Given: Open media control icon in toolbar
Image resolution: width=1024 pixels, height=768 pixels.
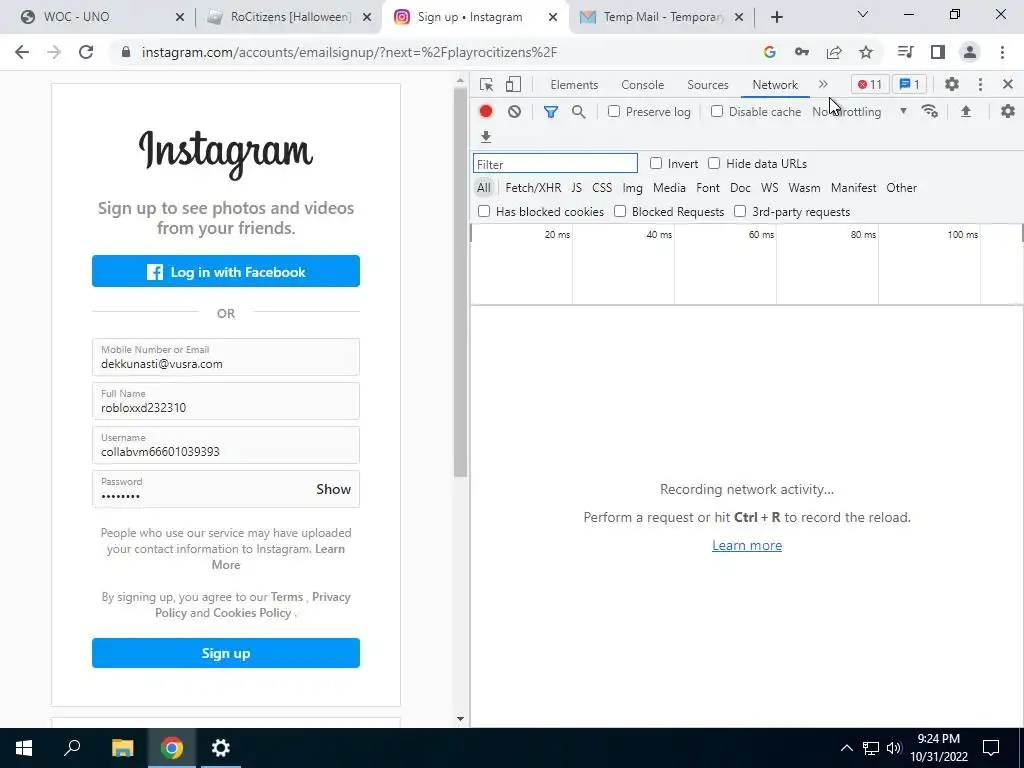Looking at the screenshot, I should click(905, 52).
